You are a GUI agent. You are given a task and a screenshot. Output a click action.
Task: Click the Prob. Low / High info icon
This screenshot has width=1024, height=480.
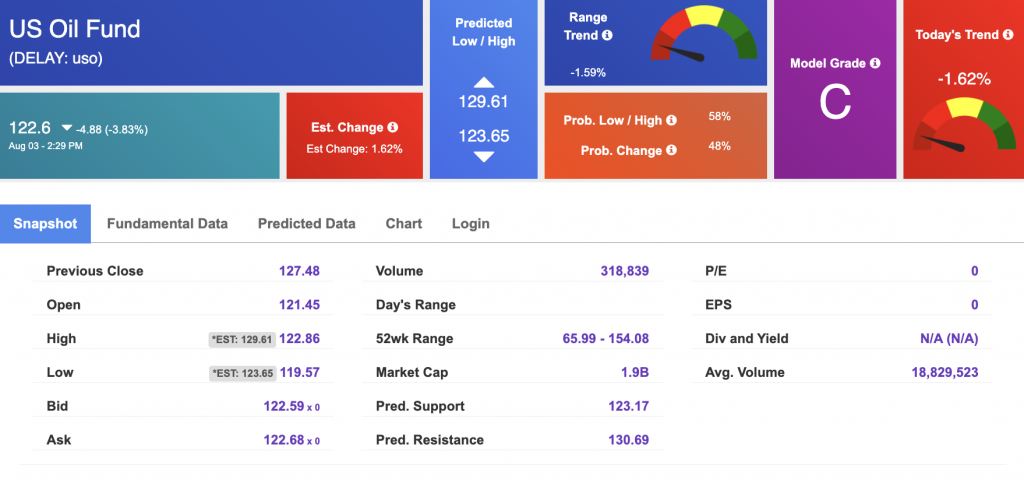671,120
